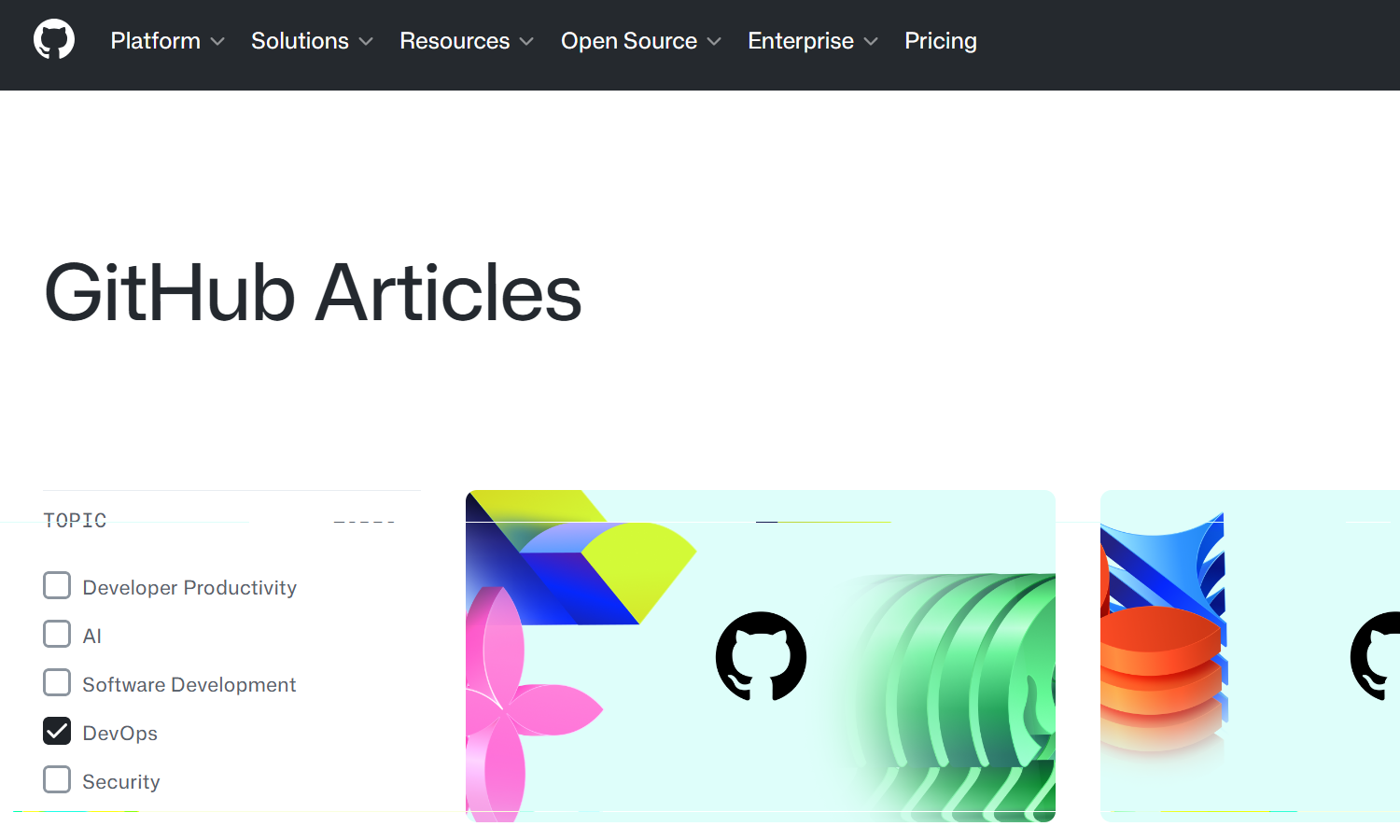Click the Octocat logo on the first article card

[761, 656]
